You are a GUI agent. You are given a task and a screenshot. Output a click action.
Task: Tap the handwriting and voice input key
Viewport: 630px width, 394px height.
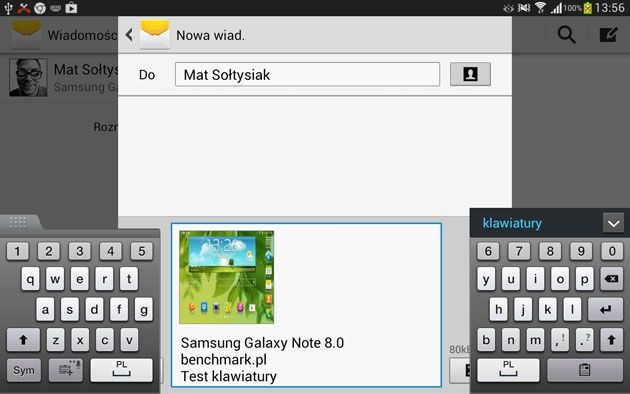click(x=66, y=370)
